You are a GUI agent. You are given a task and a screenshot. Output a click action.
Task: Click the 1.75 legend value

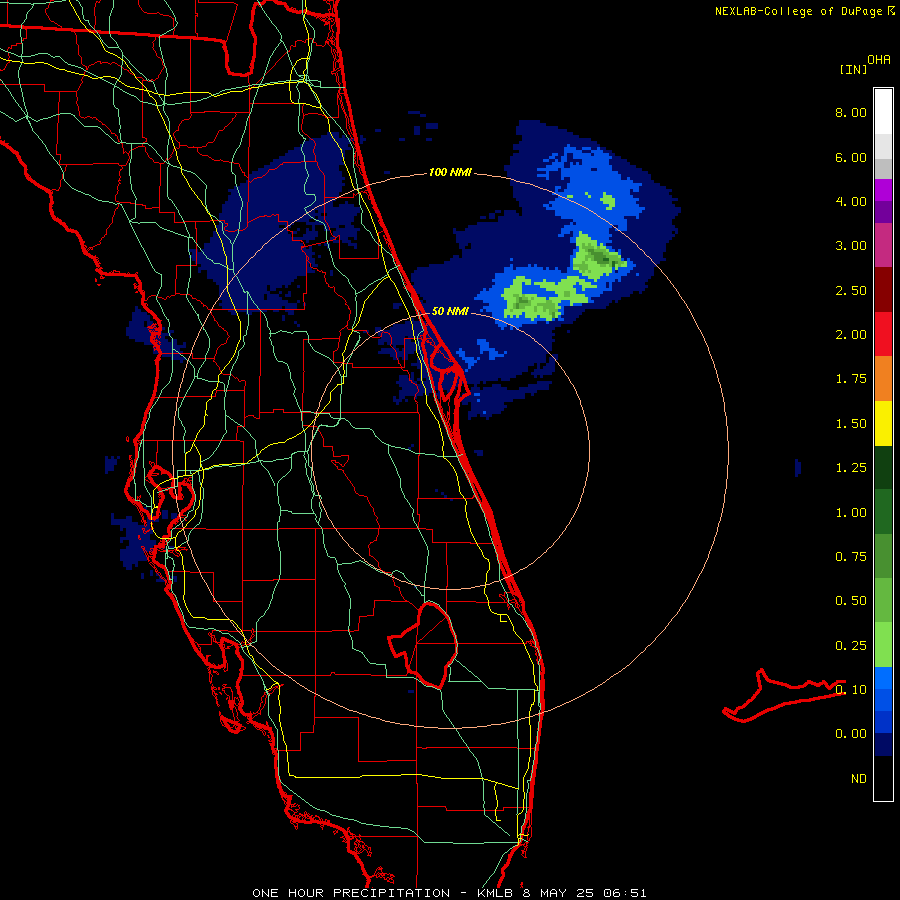pos(851,379)
